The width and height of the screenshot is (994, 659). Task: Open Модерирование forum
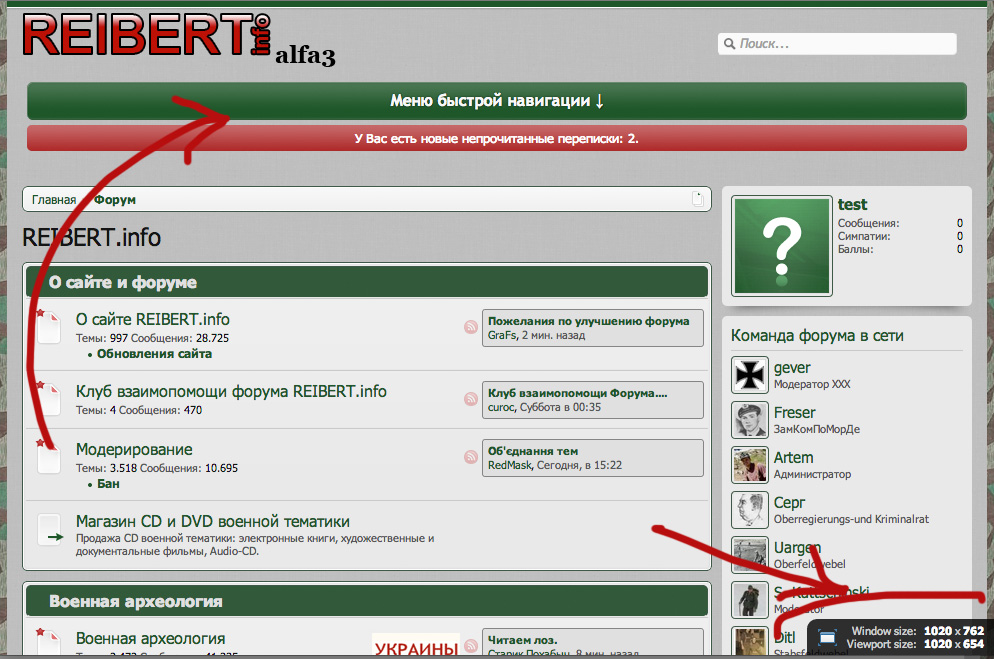pyautogui.click(x=134, y=449)
